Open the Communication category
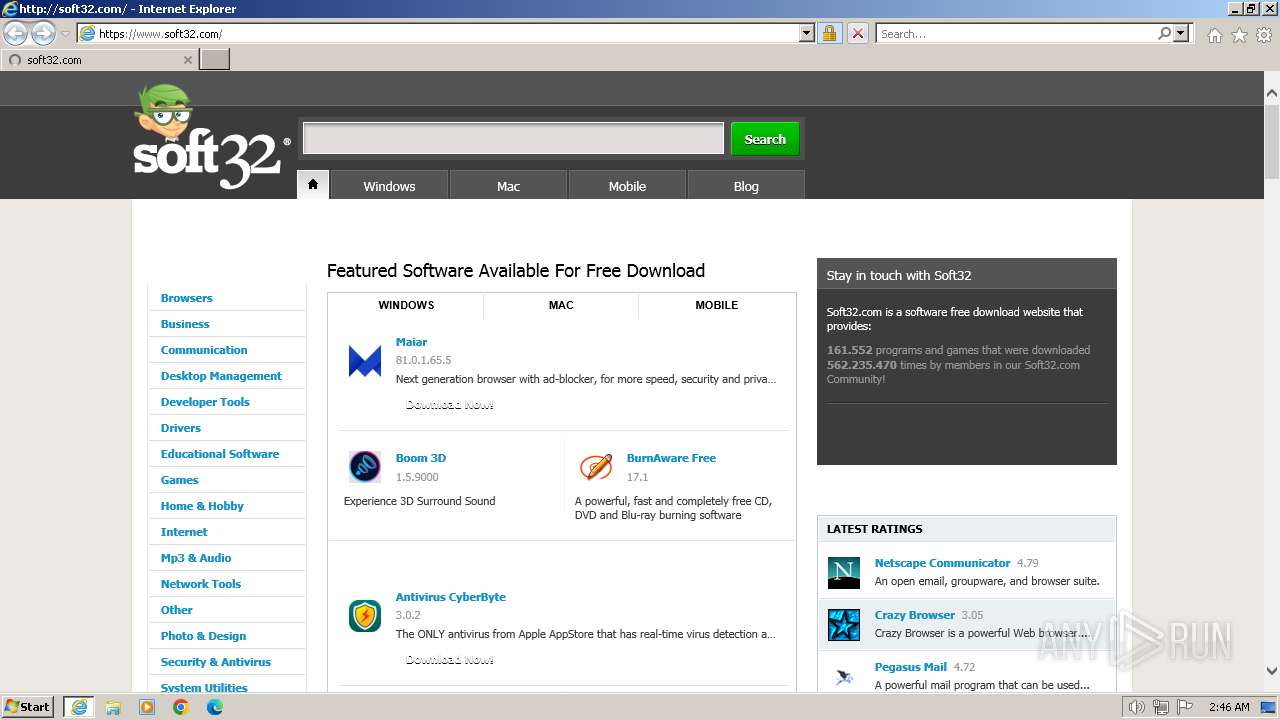Image resolution: width=1280 pixels, height=720 pixels. click(204, 350)
